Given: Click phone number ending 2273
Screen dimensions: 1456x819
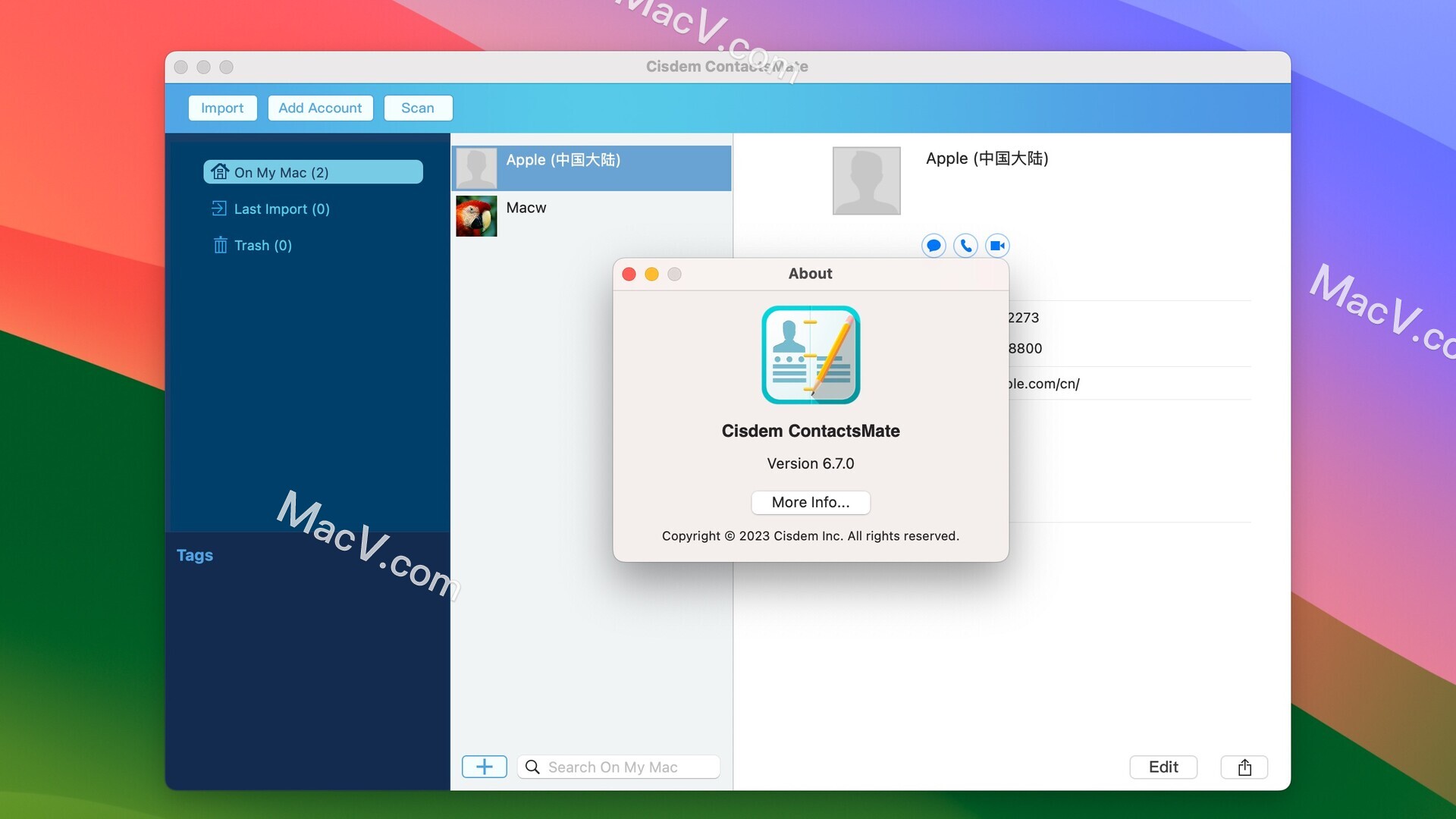Looking at the screenshot, I should pyautogui.click(x=1023, y=318).
